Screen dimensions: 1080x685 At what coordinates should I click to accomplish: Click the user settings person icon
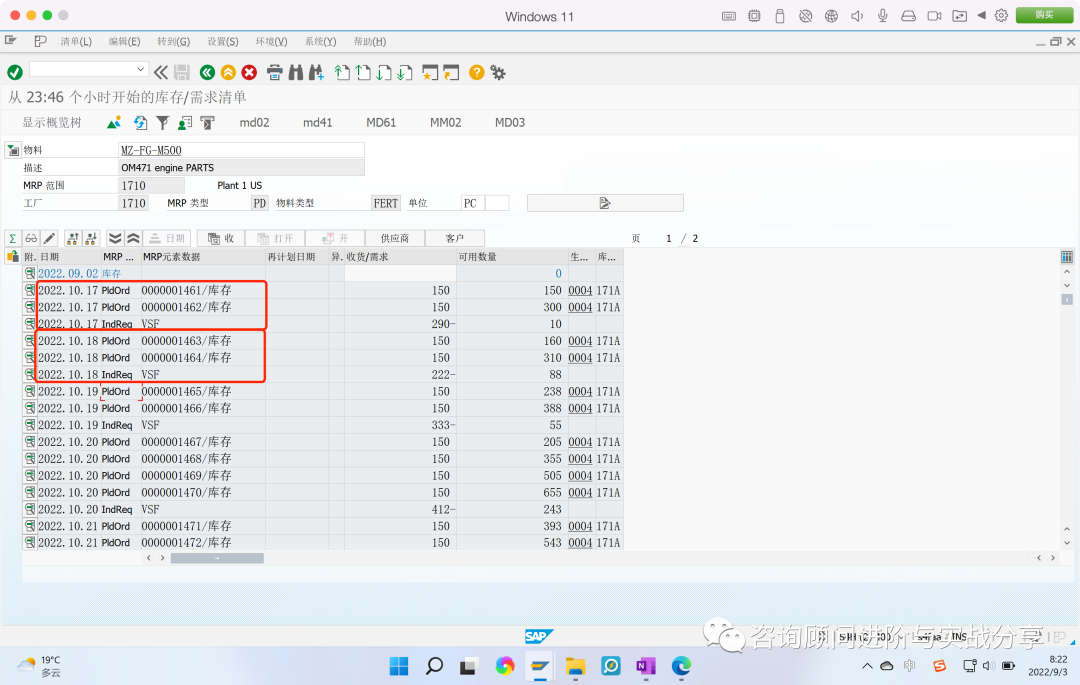[185, 123]
